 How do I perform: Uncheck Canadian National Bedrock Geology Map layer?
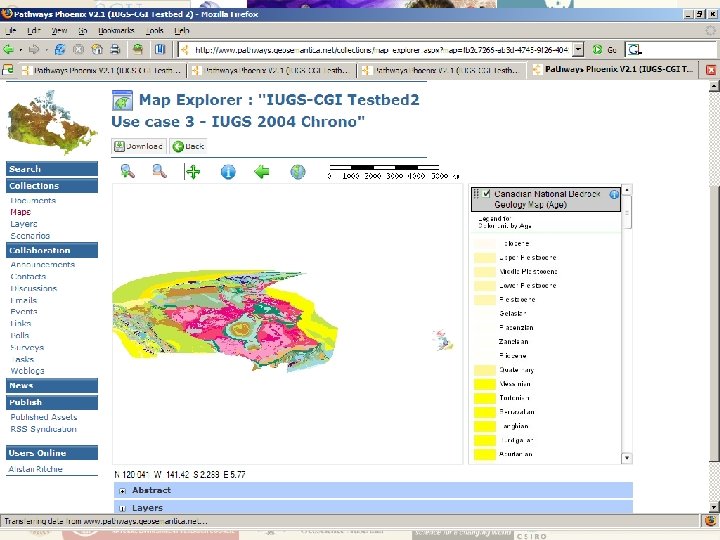click(486, 194)
